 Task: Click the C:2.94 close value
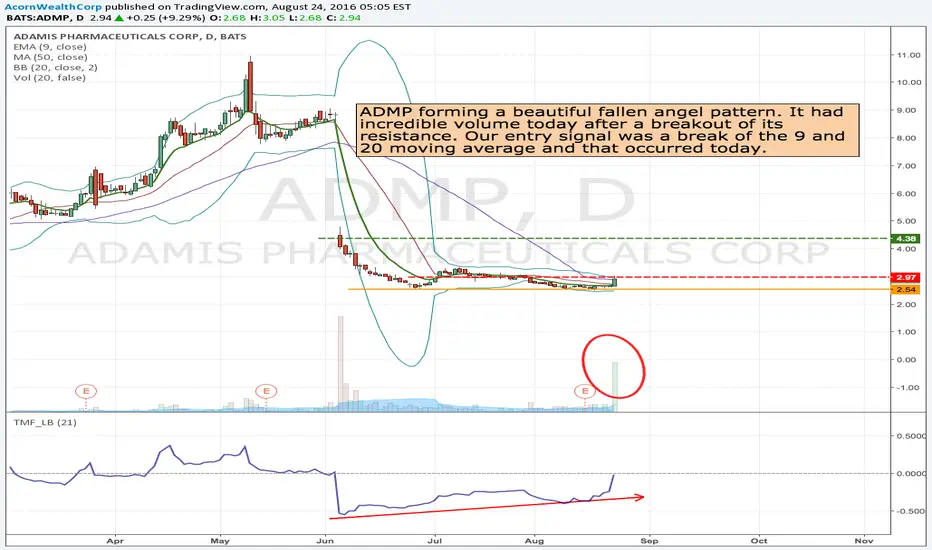click(344, 18)
